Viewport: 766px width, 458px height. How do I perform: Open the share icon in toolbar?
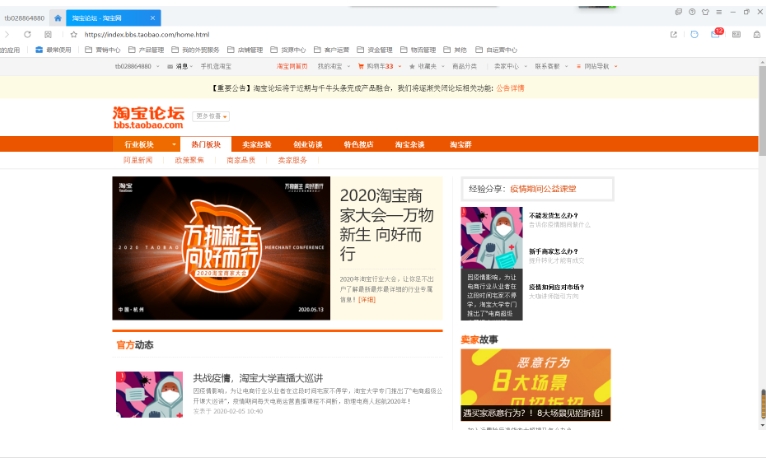point(674,34)
